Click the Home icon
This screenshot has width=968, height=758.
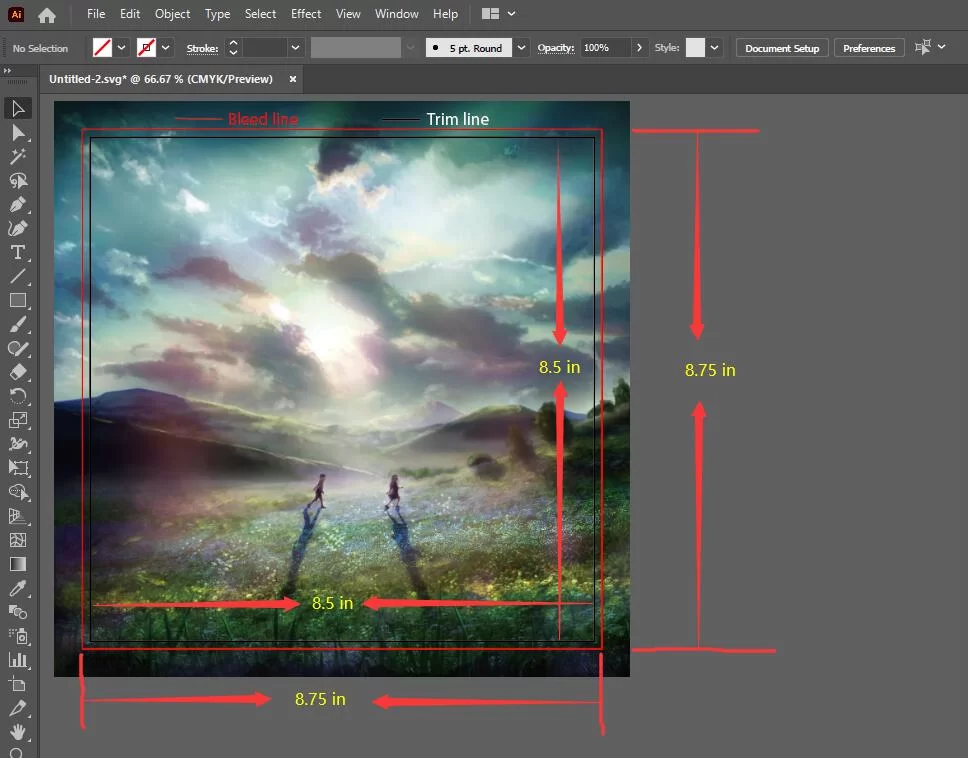[x=47, y=15]
